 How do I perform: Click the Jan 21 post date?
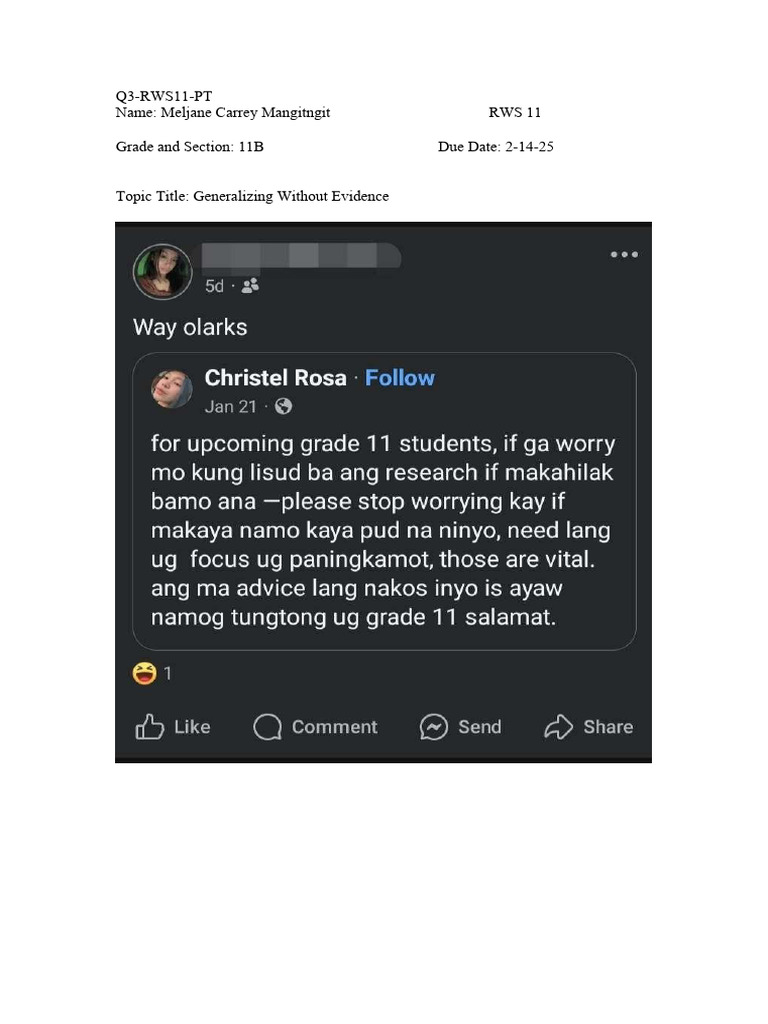tap(230, 407)
